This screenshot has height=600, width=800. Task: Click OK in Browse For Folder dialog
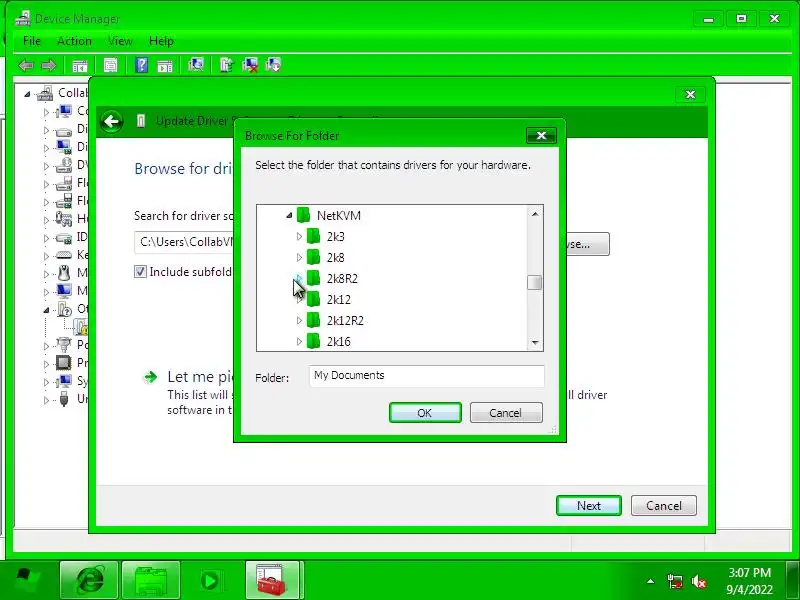425,413
